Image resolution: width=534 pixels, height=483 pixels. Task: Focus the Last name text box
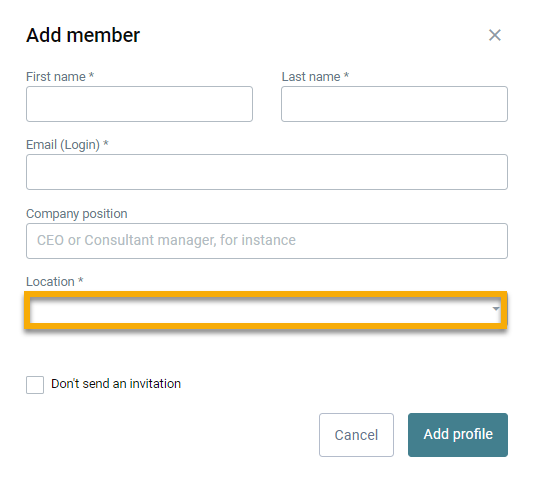point(394,104)
